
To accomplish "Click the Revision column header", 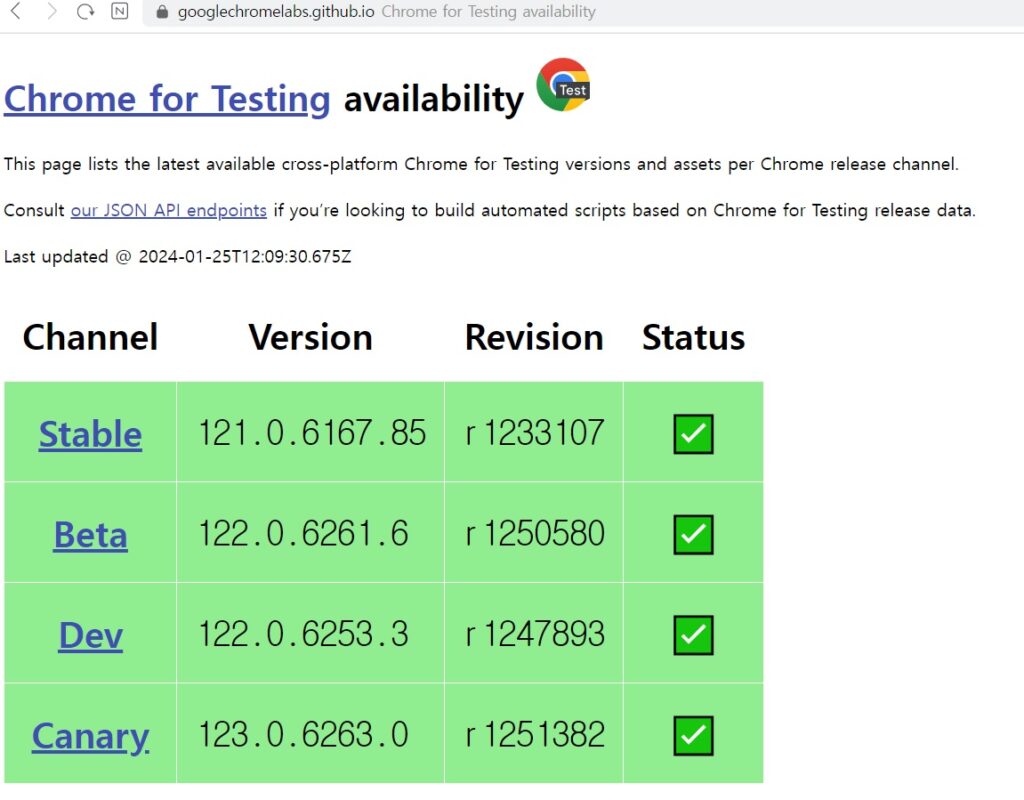I will pos(534,337).
